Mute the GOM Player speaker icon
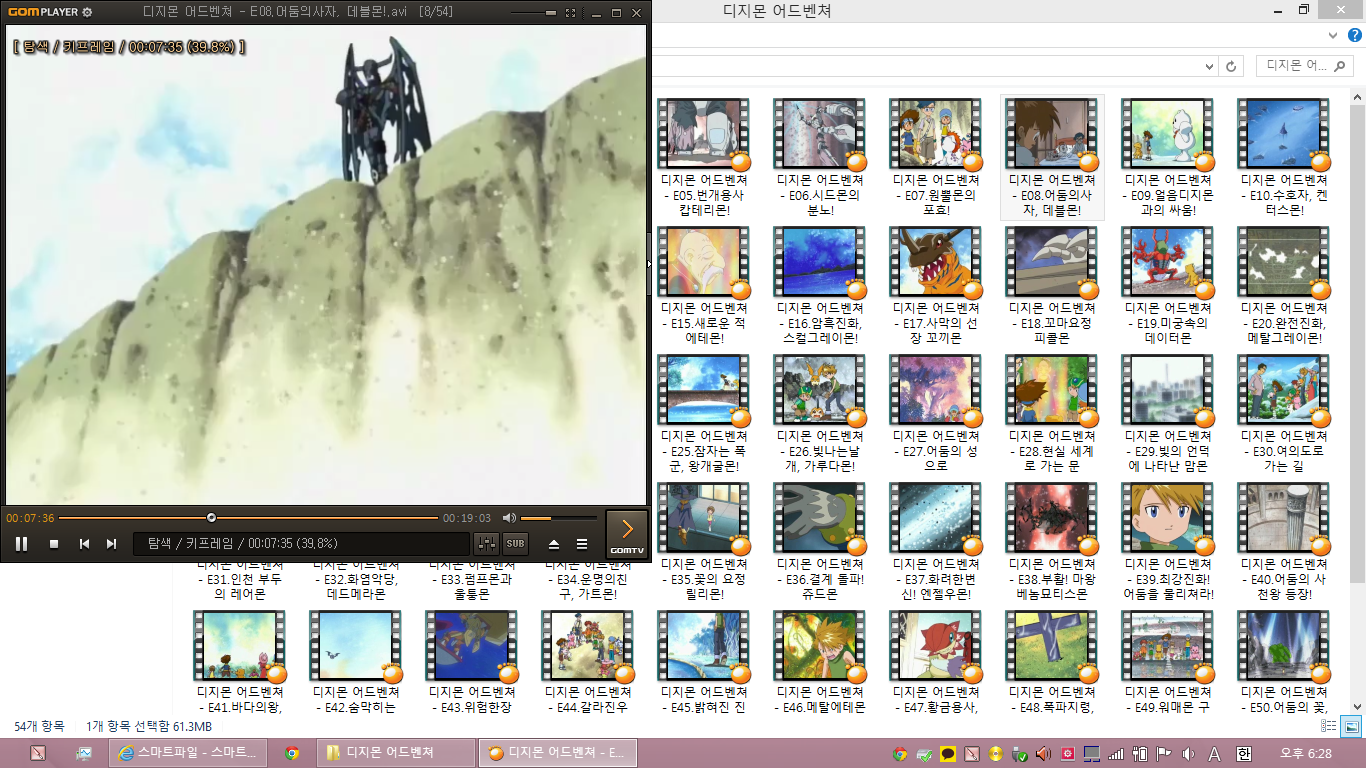 click(x=509, y=518)
